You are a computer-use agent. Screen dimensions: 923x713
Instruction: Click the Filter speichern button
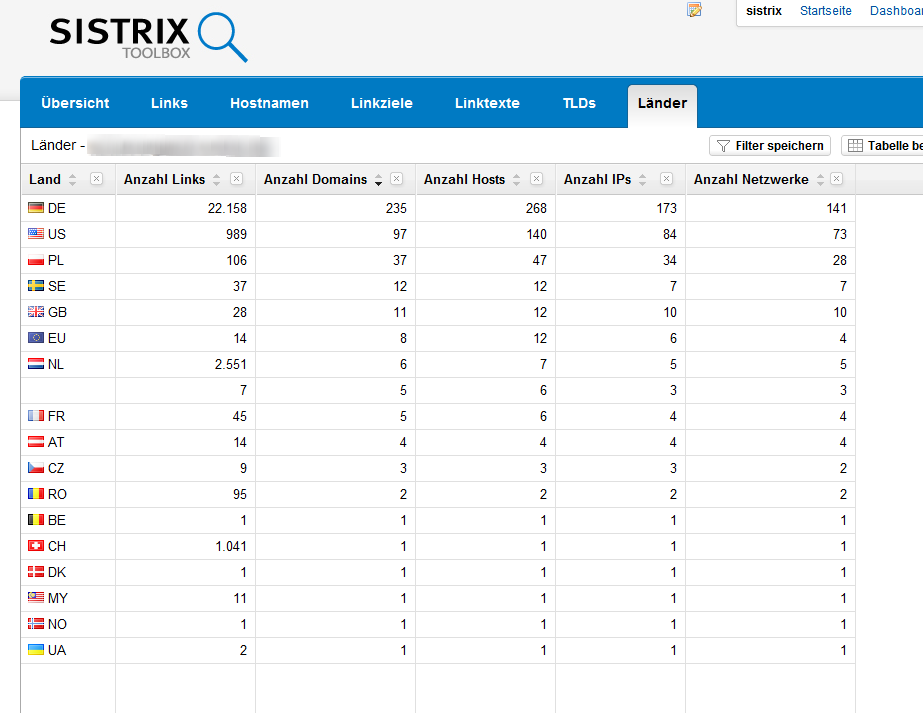pos(769,146)
